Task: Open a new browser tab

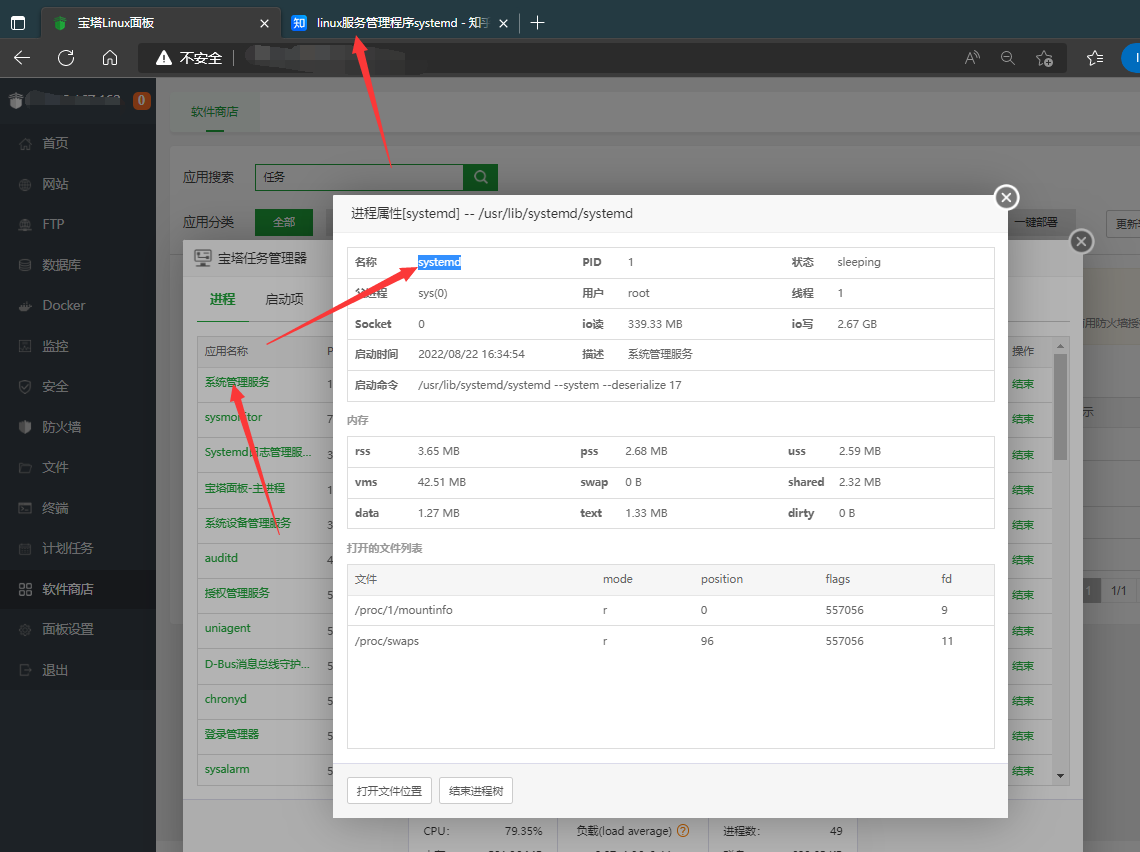Action: pos(537,23)
